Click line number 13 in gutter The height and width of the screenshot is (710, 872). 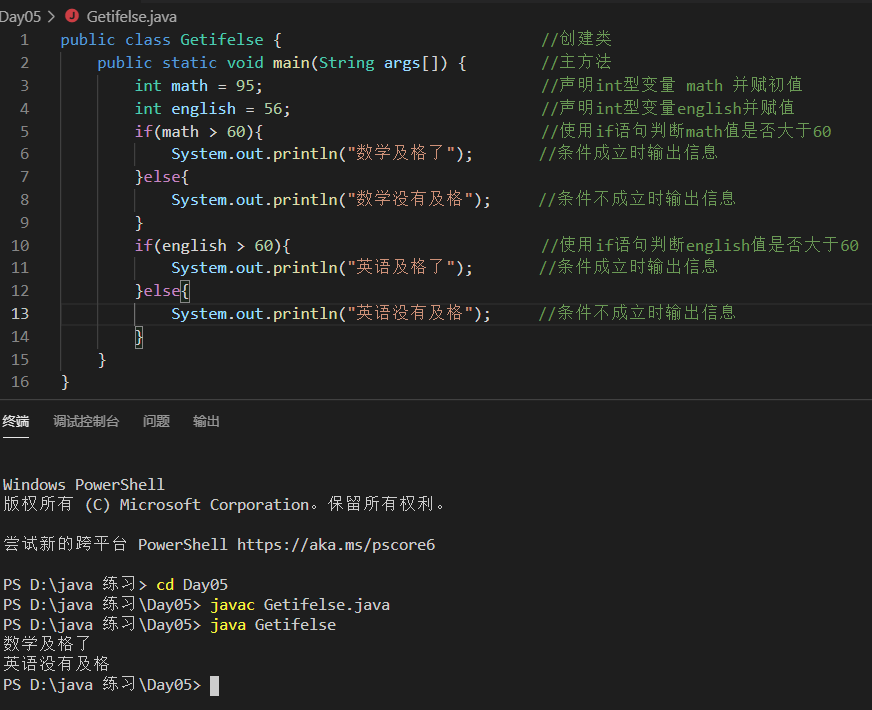click(x=20, y=314)
